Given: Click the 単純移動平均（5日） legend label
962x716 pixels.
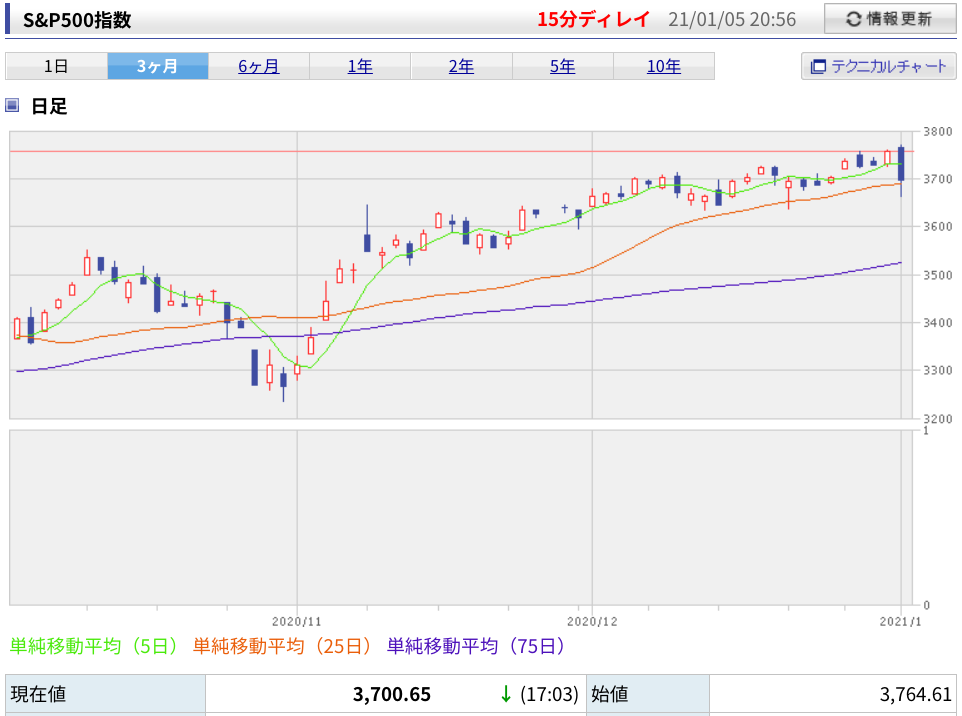Looking at the screenshot, I should [94, 646].
